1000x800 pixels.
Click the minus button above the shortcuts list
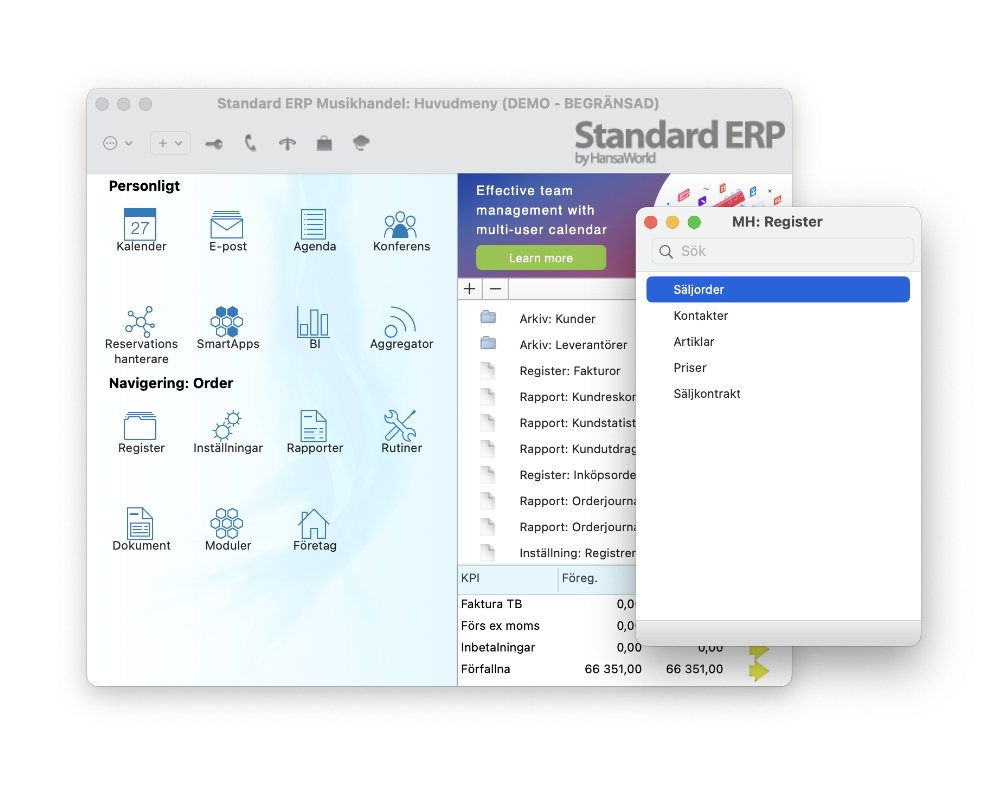(x=496, y=289)
